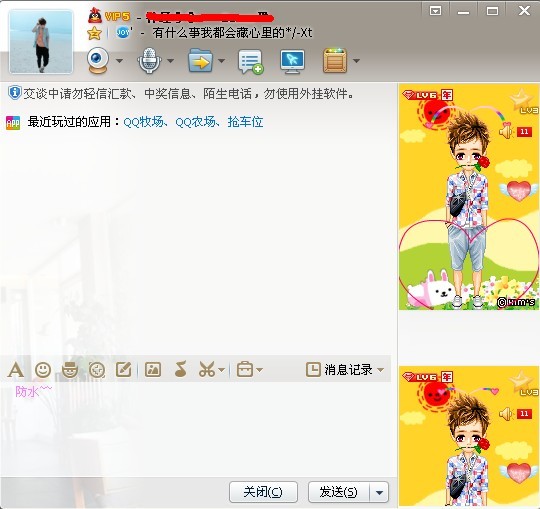Insert a picture with image icon

point(153,370)
